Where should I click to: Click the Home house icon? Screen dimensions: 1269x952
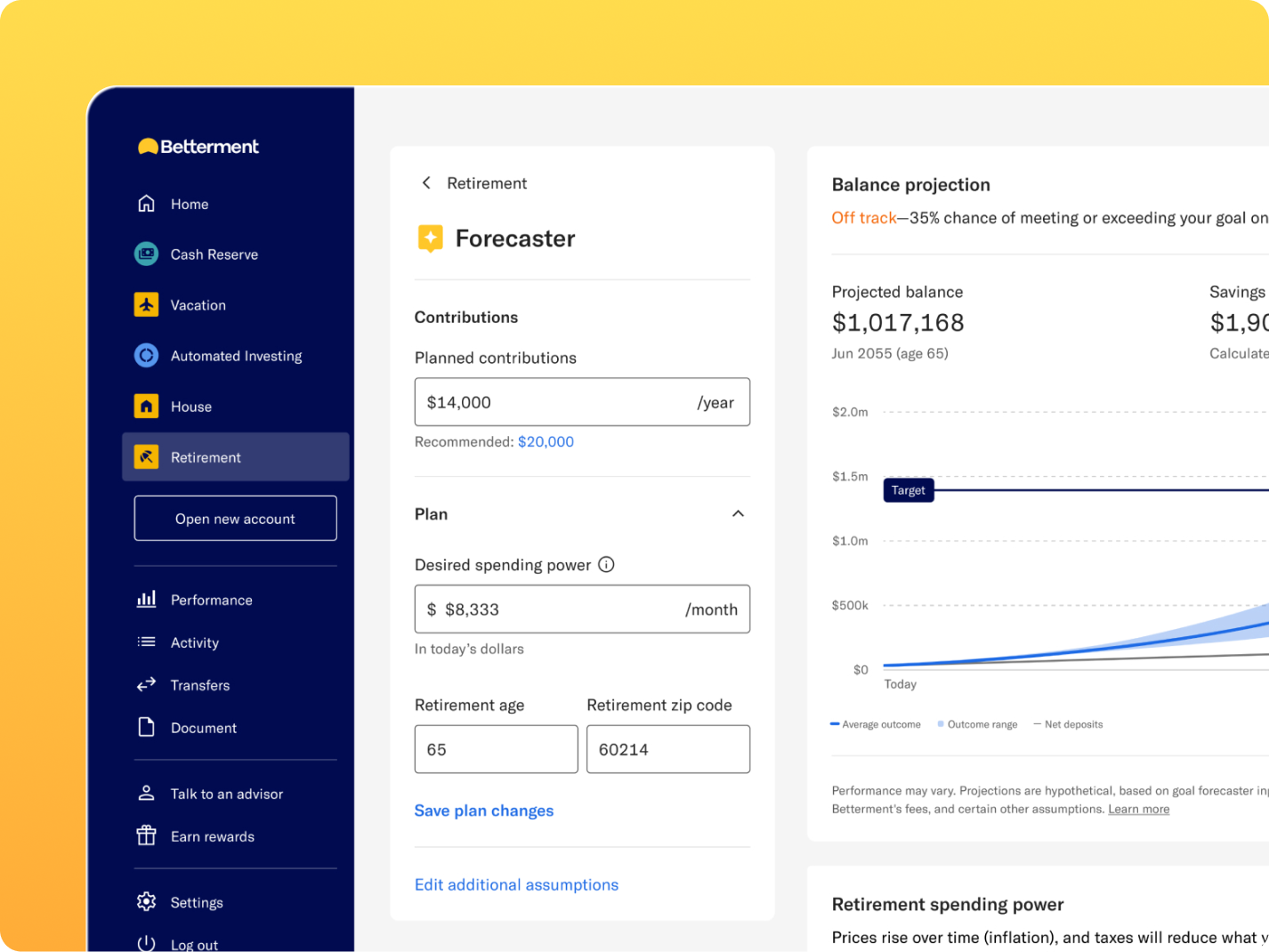click(x=146, y=204)
